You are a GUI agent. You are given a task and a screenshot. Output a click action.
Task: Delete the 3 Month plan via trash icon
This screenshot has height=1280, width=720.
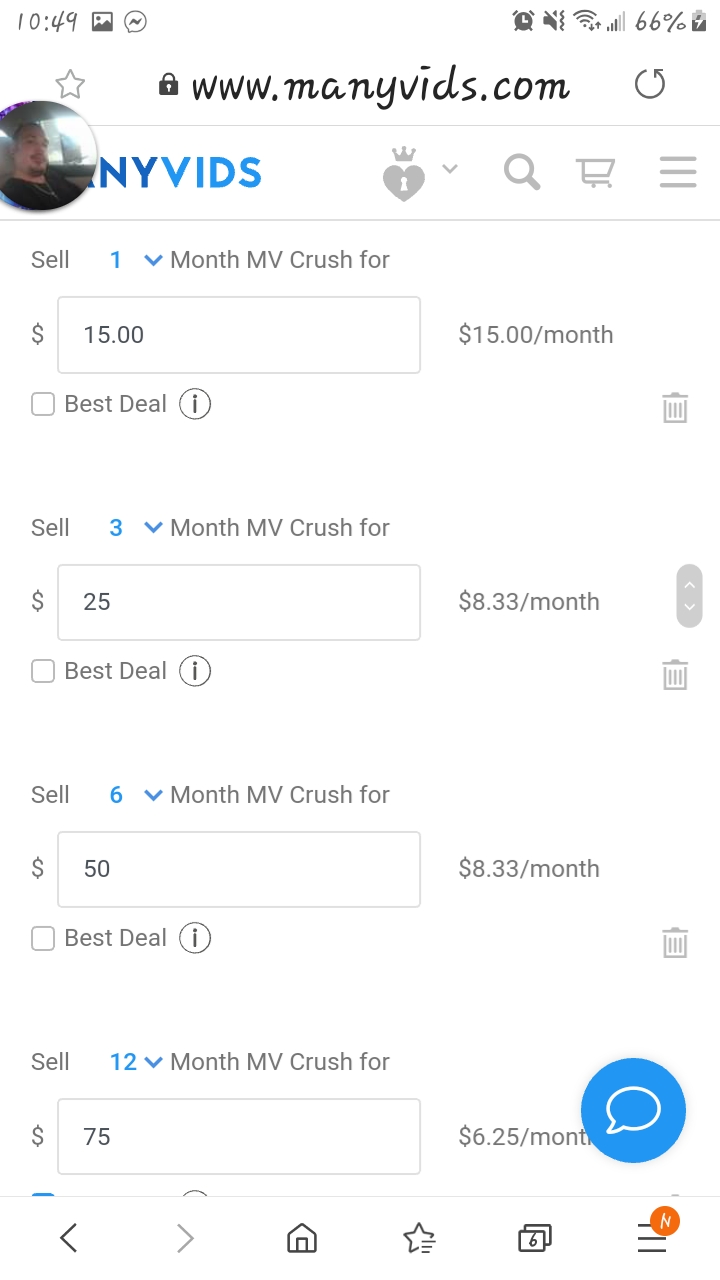[675, 674]
